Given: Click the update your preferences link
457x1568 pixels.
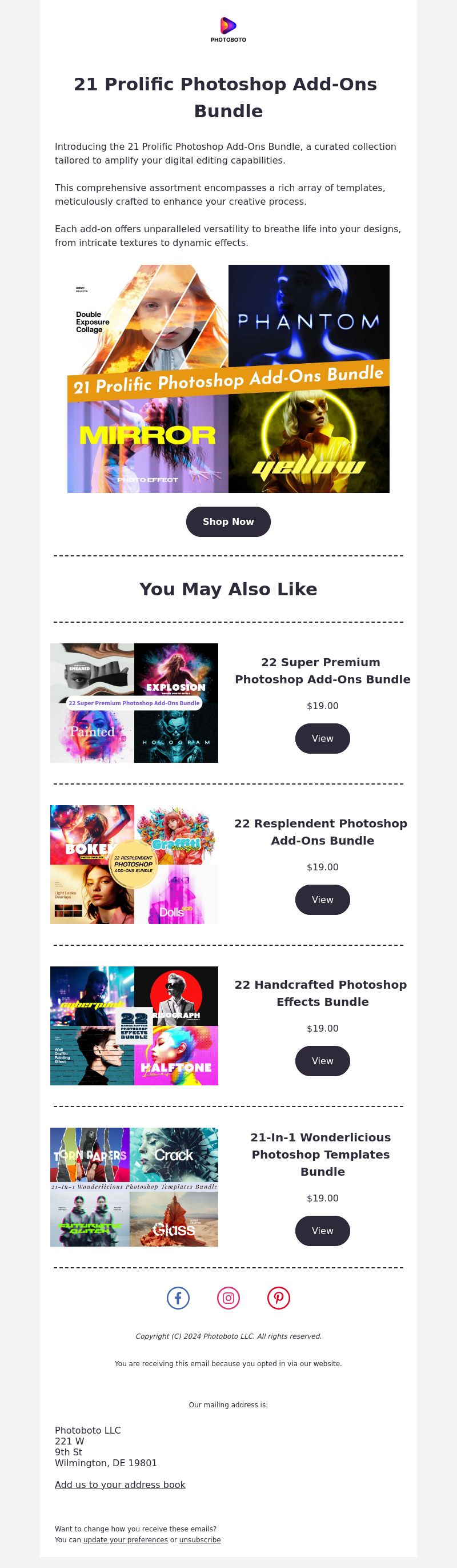Looking at the screenshot, I should coord(125,1539).
